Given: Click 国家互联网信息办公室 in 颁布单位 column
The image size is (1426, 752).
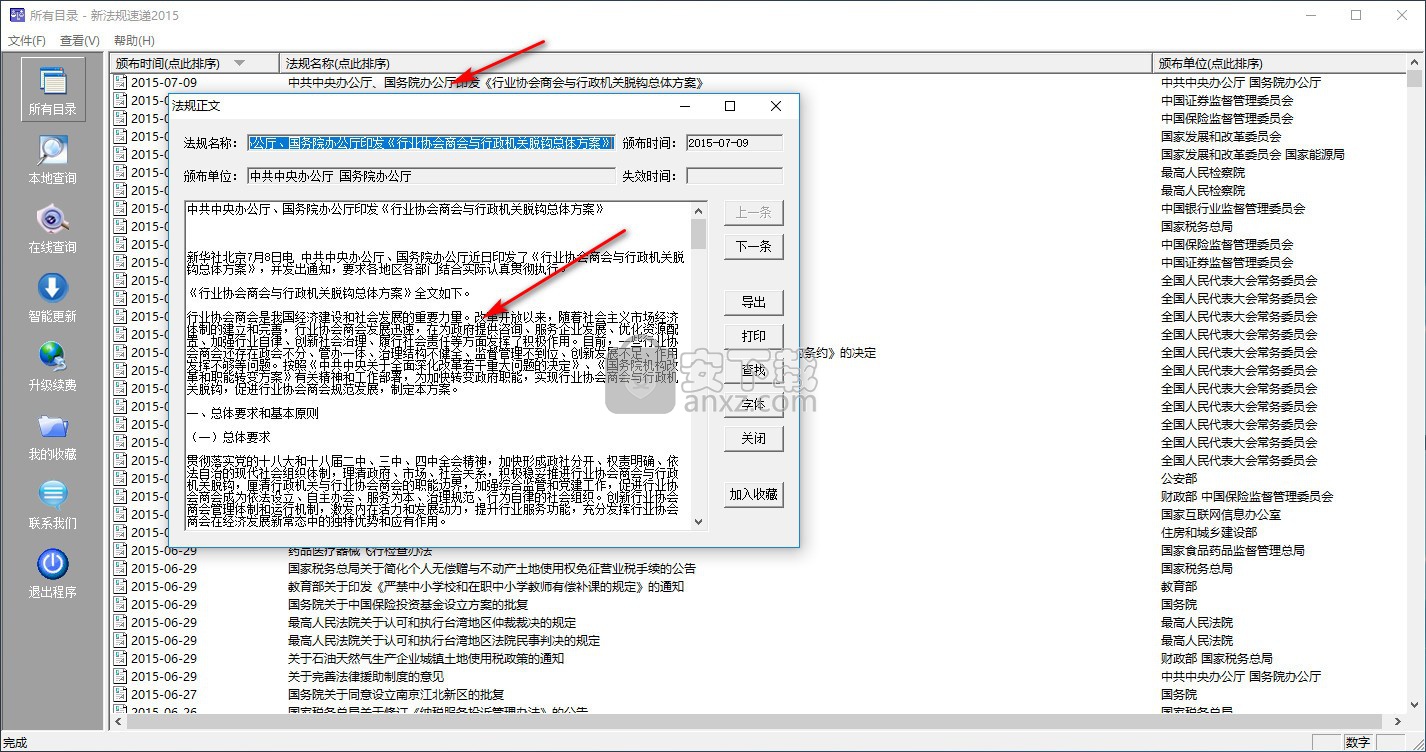Looking at the screenshot, I should click(1221, 514).
